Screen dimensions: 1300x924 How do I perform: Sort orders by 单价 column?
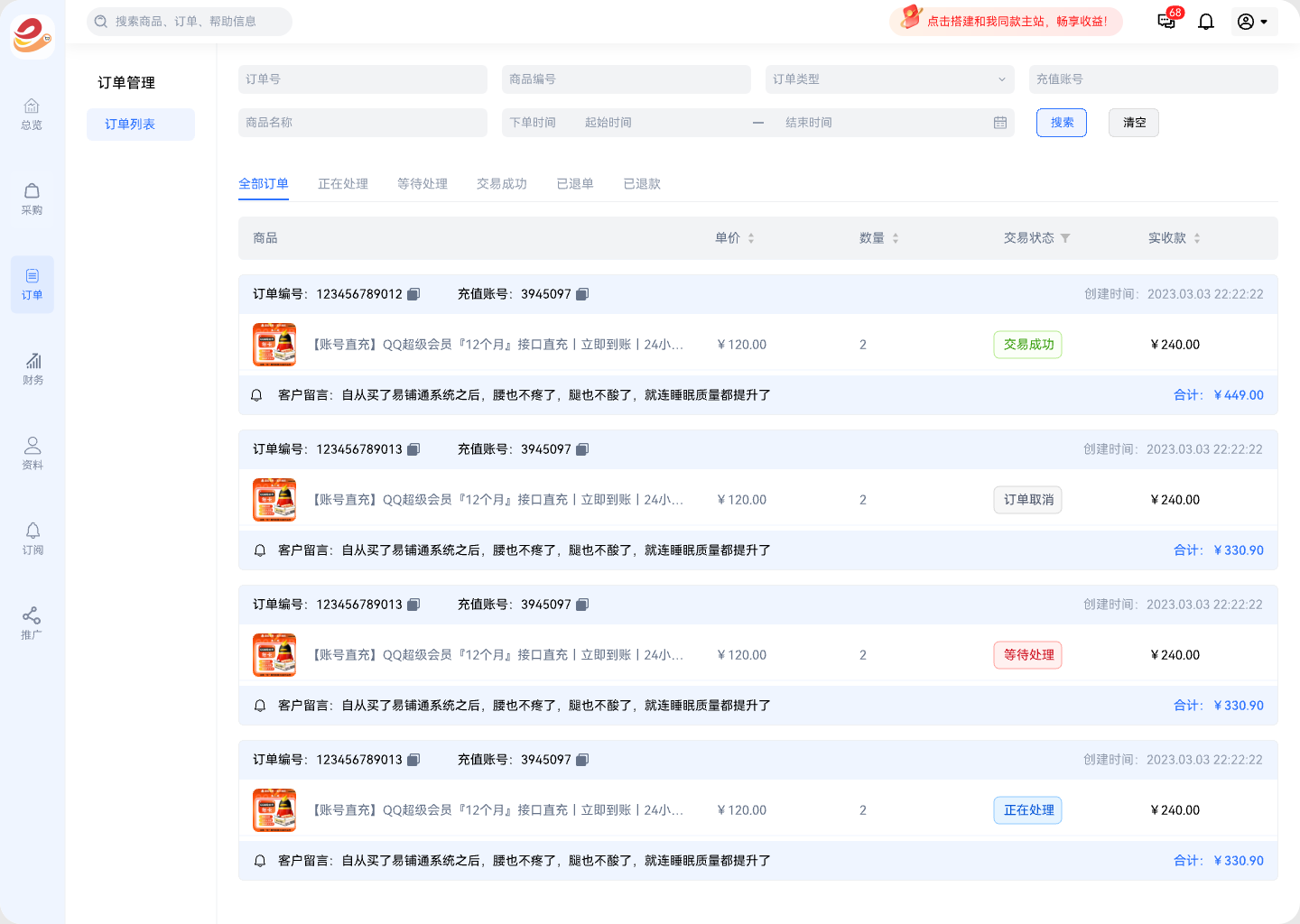[751, 238]
